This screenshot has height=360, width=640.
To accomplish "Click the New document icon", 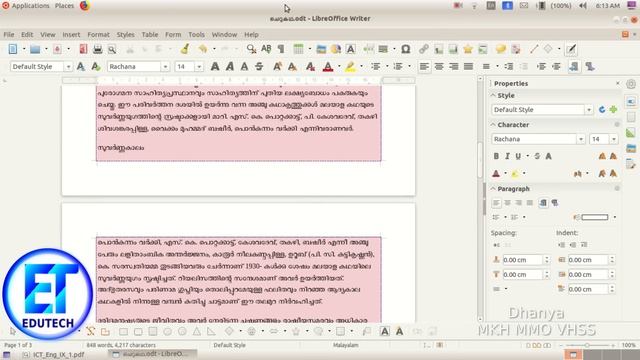I will tap(13, 49).
